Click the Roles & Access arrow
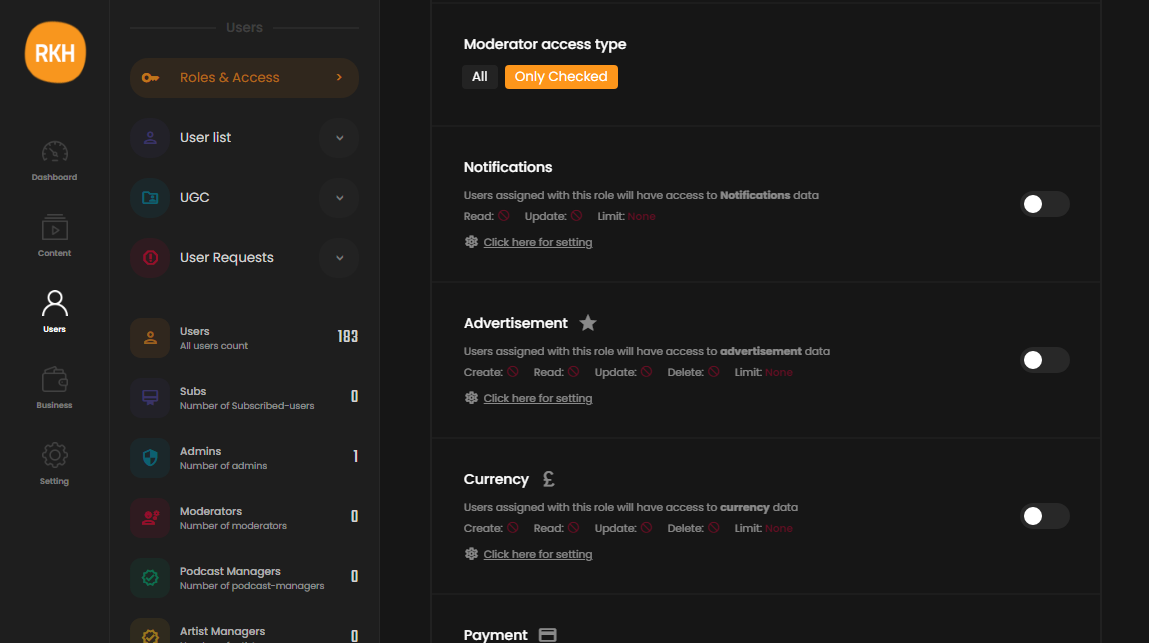The height and width of the screenshot is (643, 1149). [339, 78]
